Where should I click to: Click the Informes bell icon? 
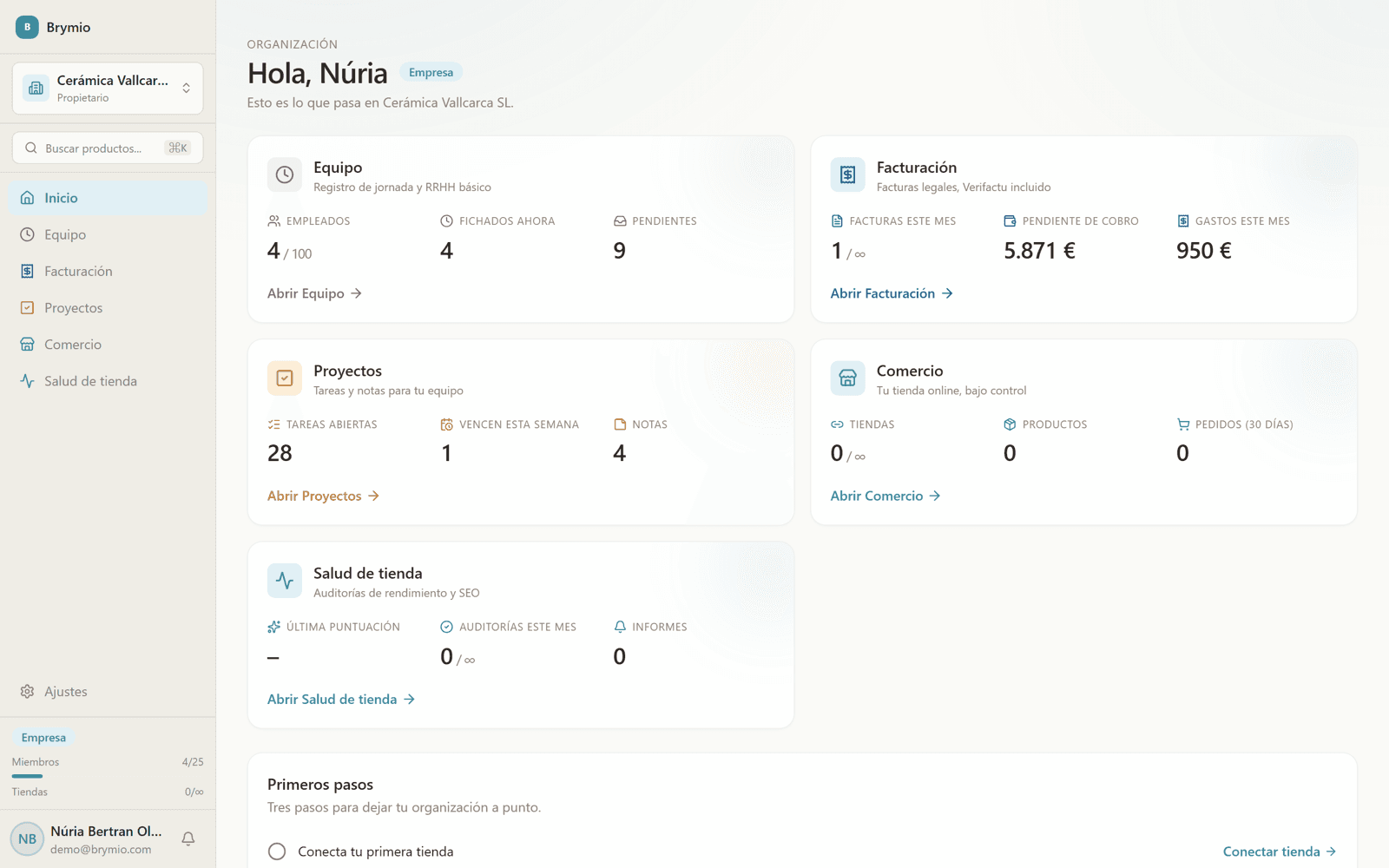(620, 627)
